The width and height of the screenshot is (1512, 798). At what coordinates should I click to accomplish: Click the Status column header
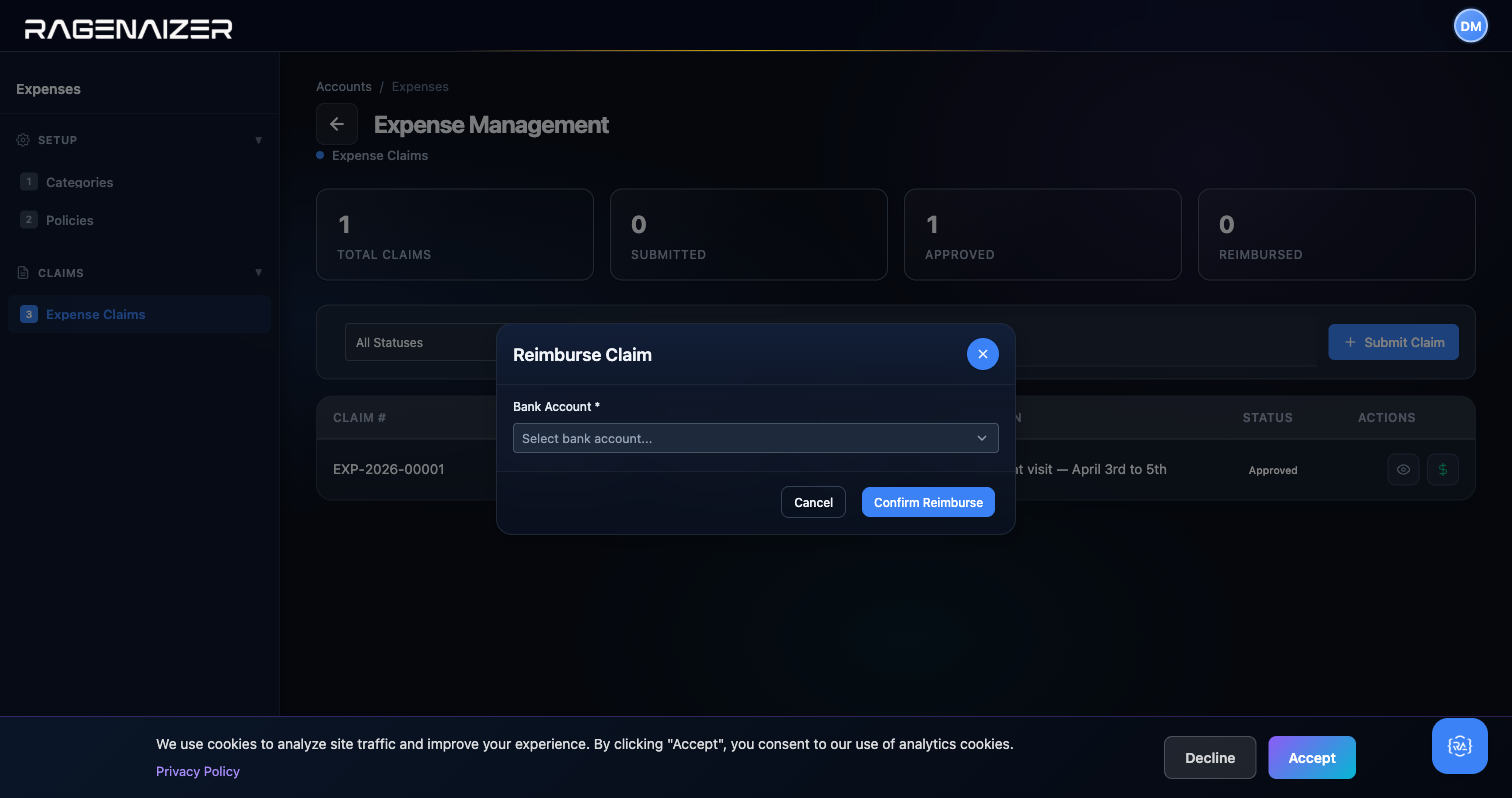pos(1268,418)
